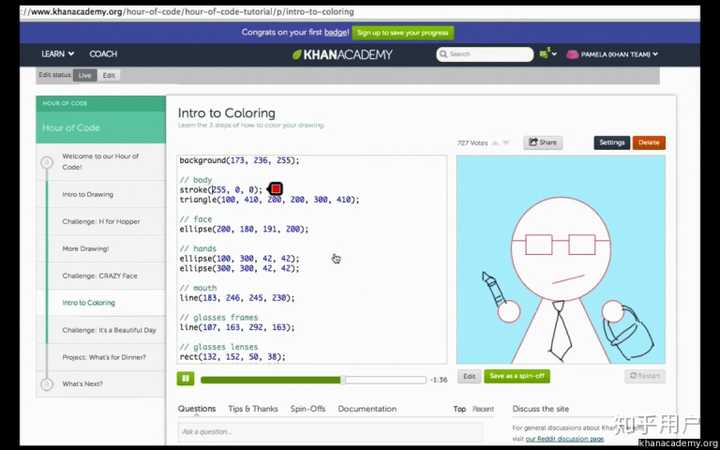Toggle edit status to Live

pos(84,76)
